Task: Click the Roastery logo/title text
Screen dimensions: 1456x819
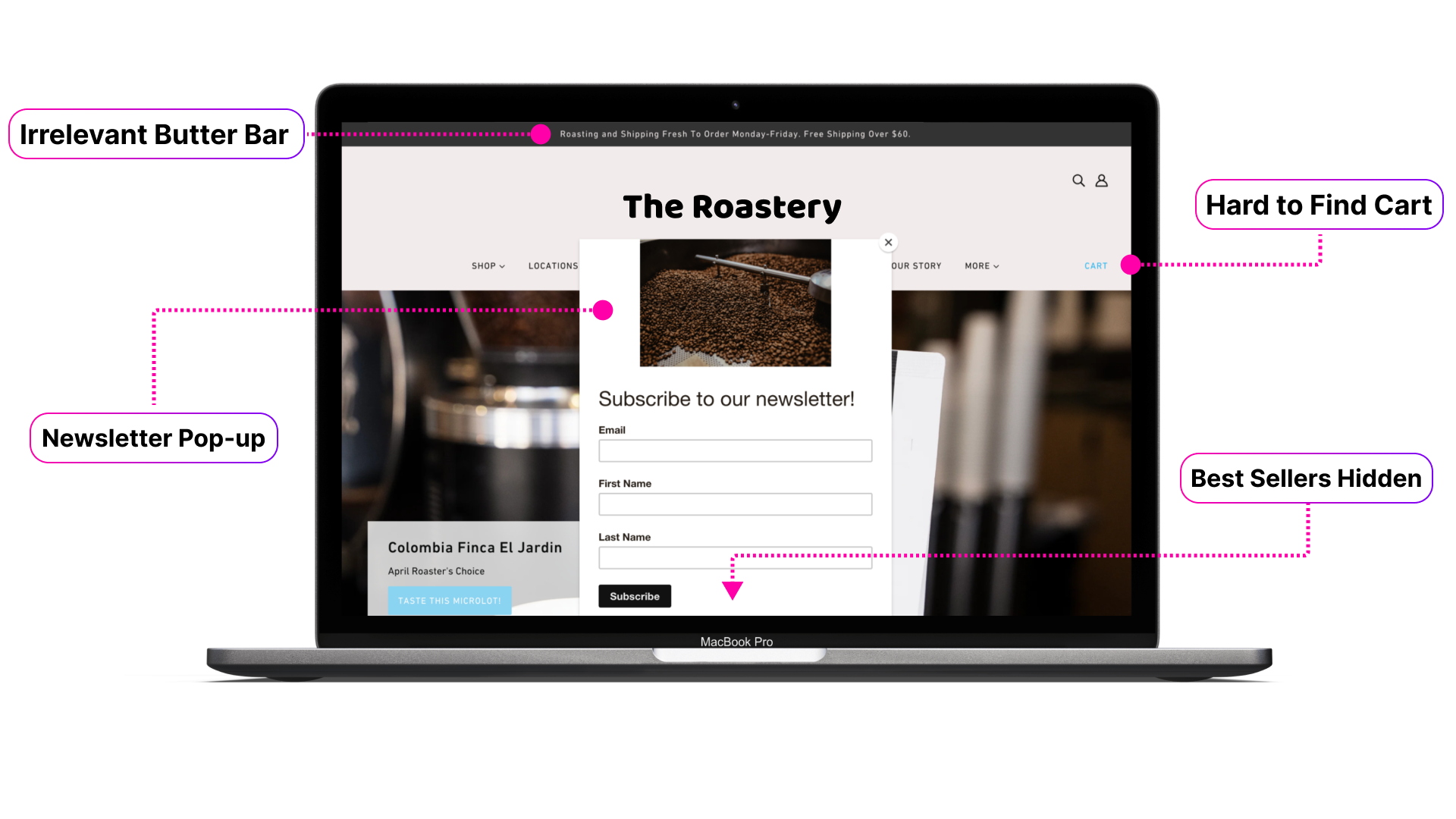Action: tap(732, 206)
